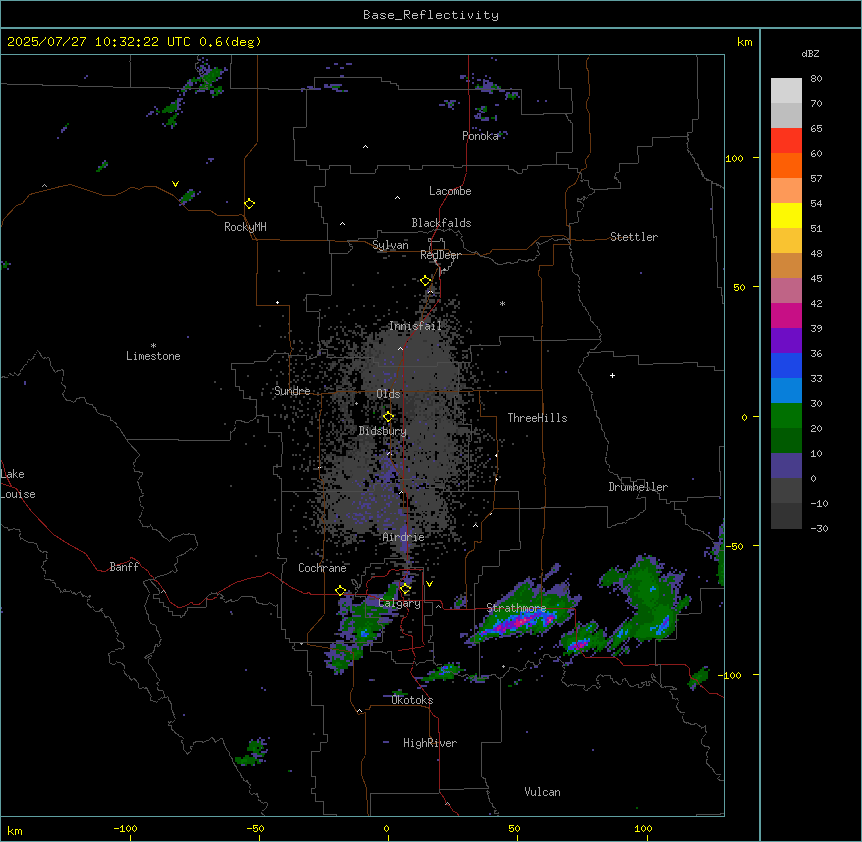Select the Airdrie city label
862x842 pixels.
tap(403, 537)
